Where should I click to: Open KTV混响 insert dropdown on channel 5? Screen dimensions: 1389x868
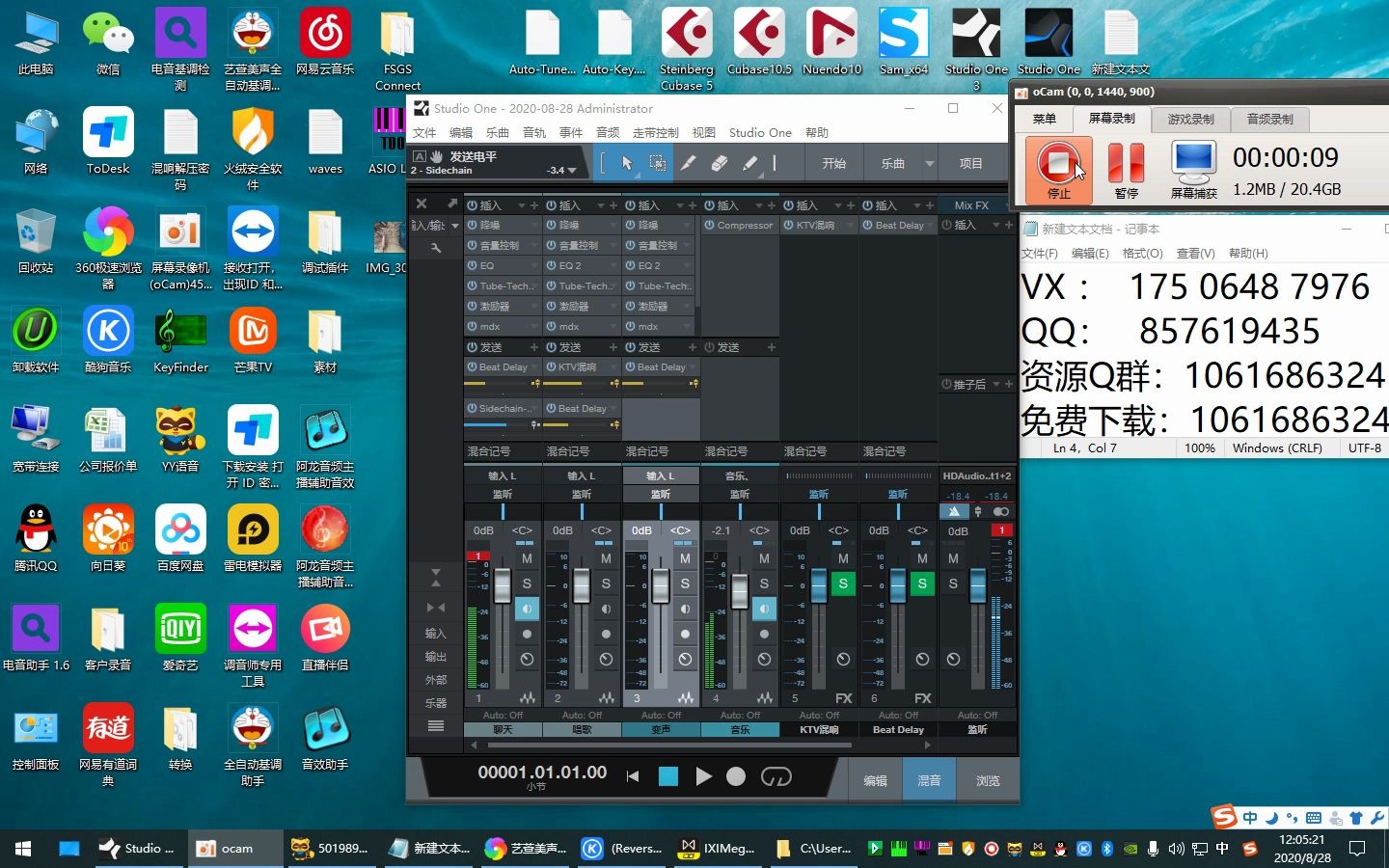point(850,226)
